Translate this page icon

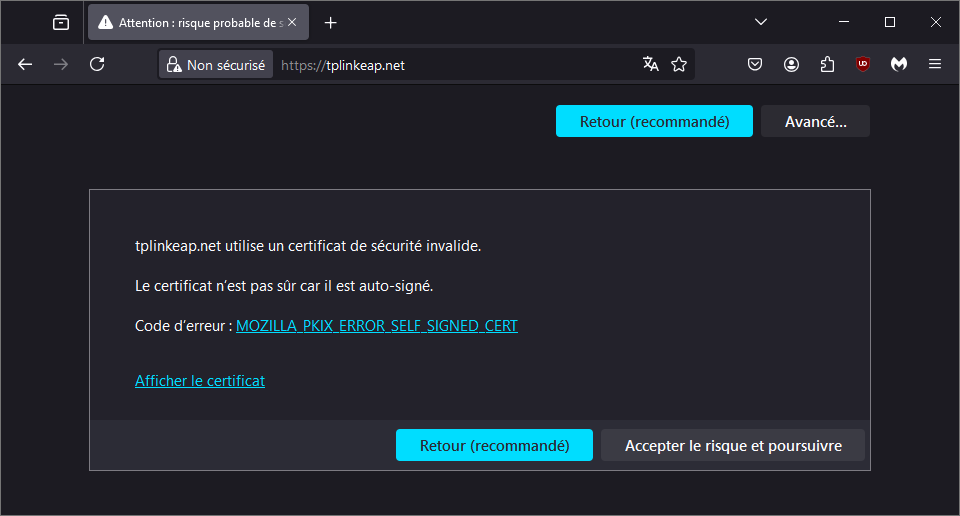click(651, 64)
